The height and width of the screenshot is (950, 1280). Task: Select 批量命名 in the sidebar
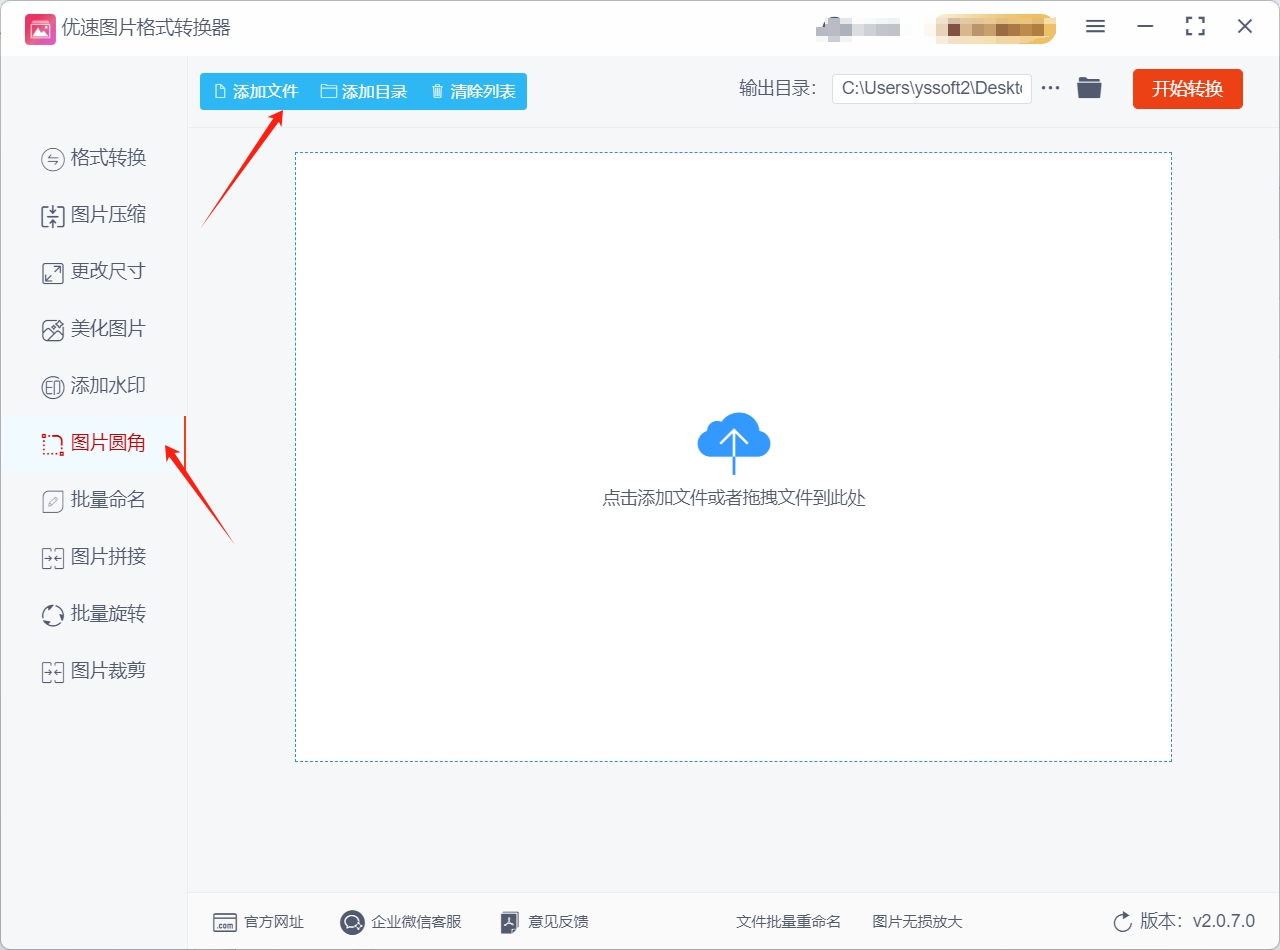pyautogui.click(x=94, y=500)
